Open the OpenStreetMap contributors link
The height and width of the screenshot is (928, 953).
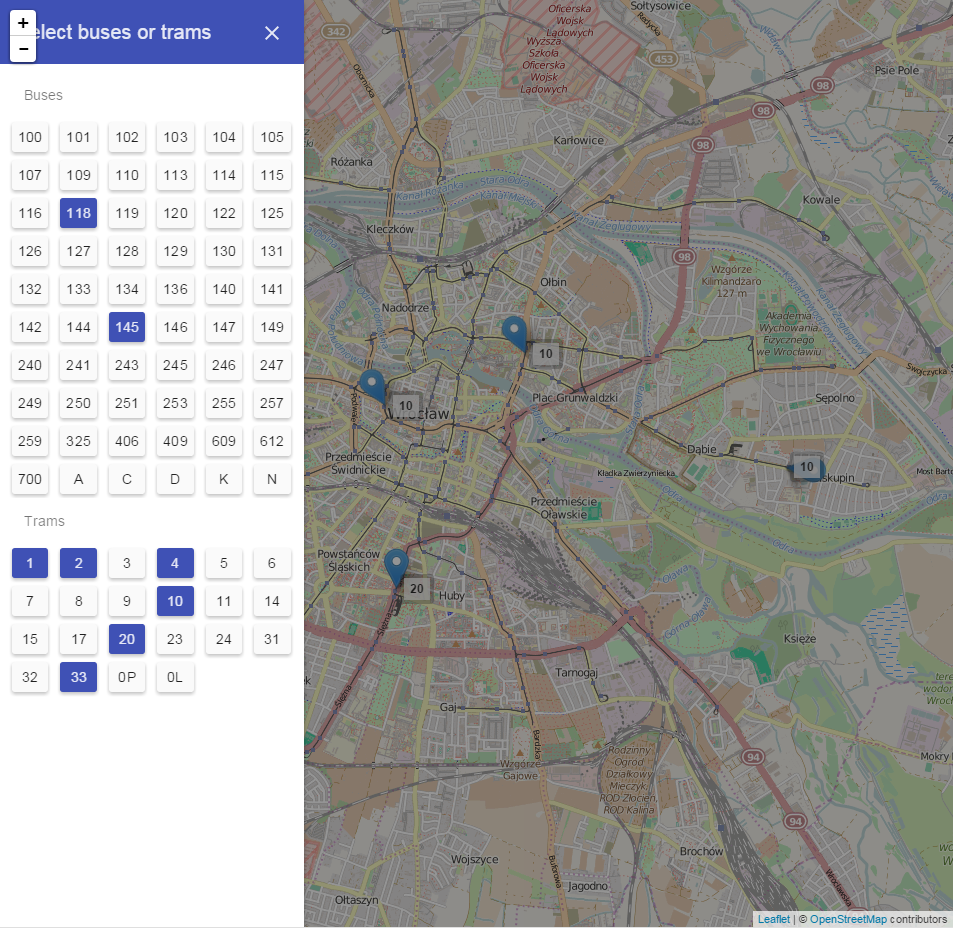pos(847,919)
